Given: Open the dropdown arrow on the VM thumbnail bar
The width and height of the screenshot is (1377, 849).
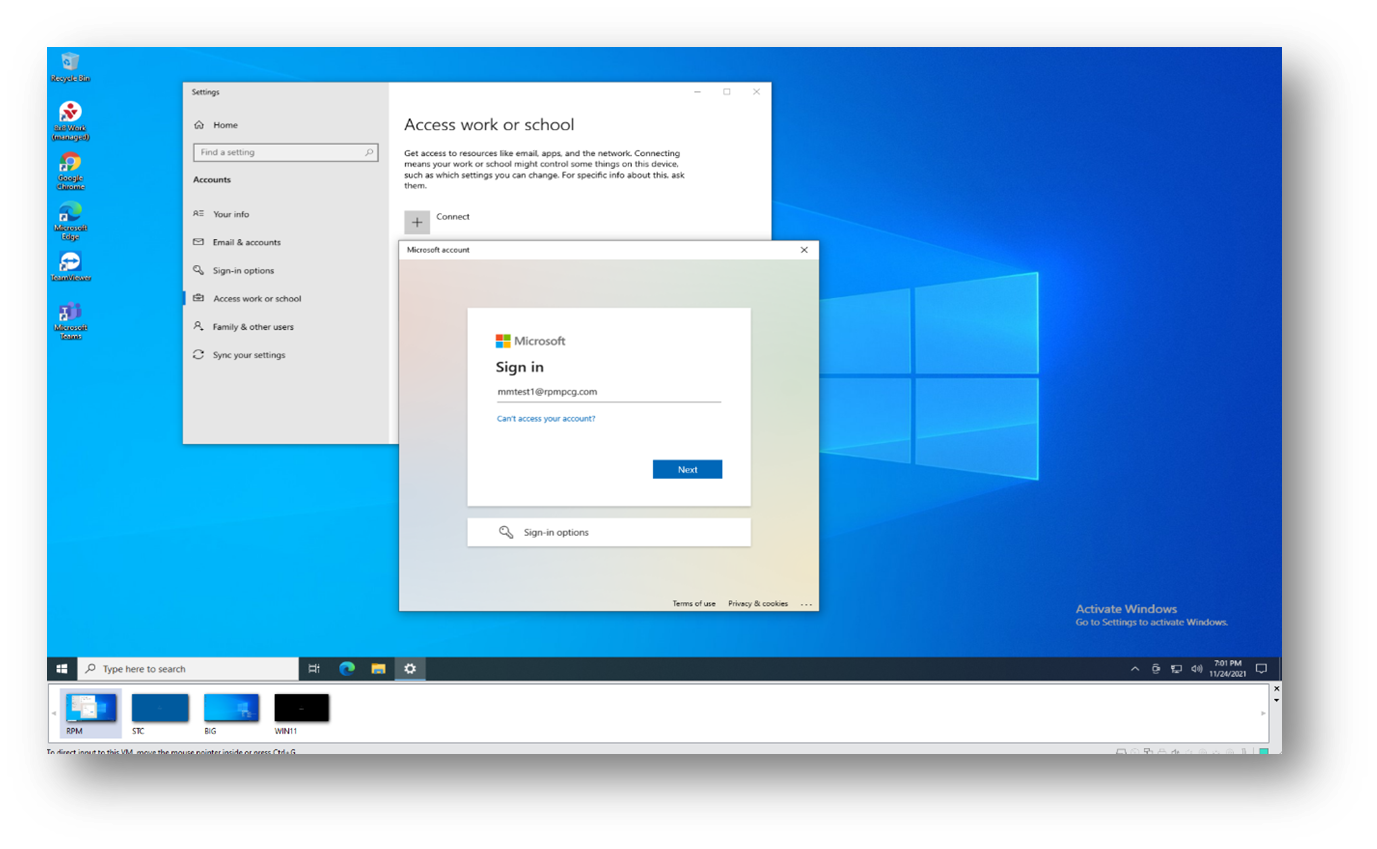Looking at the screenshot, I should [1277, 699].
